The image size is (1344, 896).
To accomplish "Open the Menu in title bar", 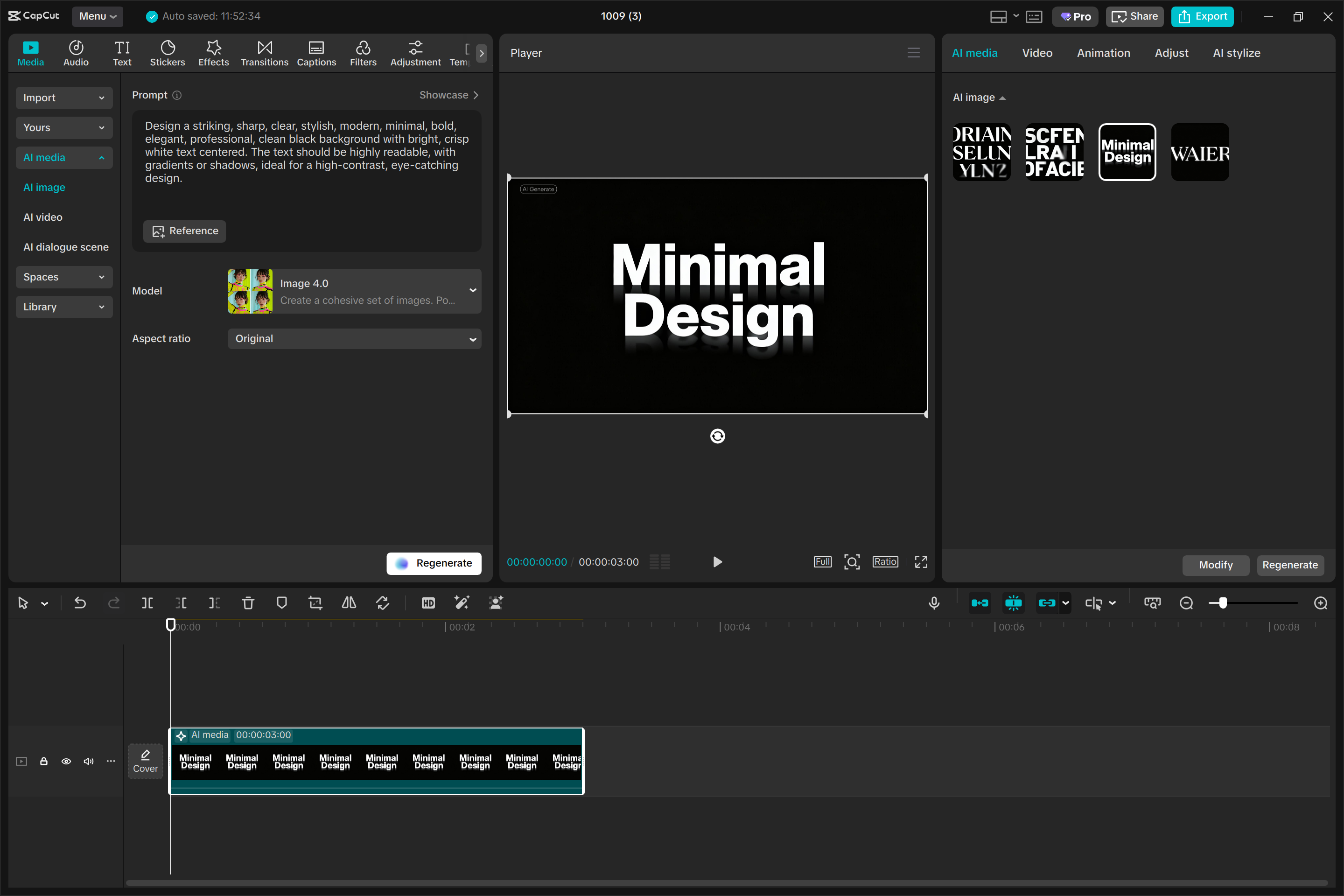I will click(97, 16).
